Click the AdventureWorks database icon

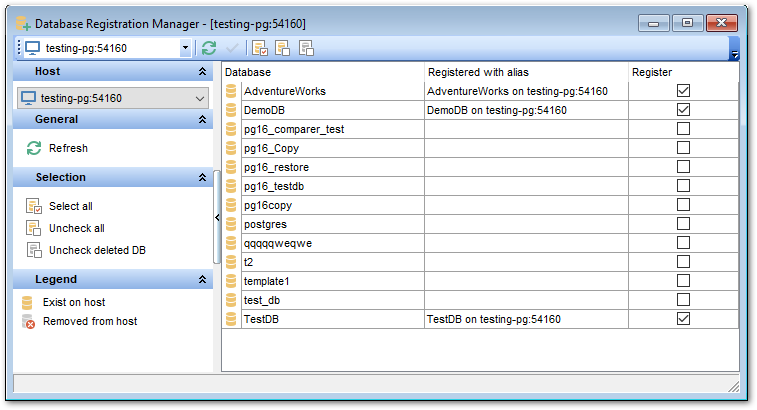(232, 91)
